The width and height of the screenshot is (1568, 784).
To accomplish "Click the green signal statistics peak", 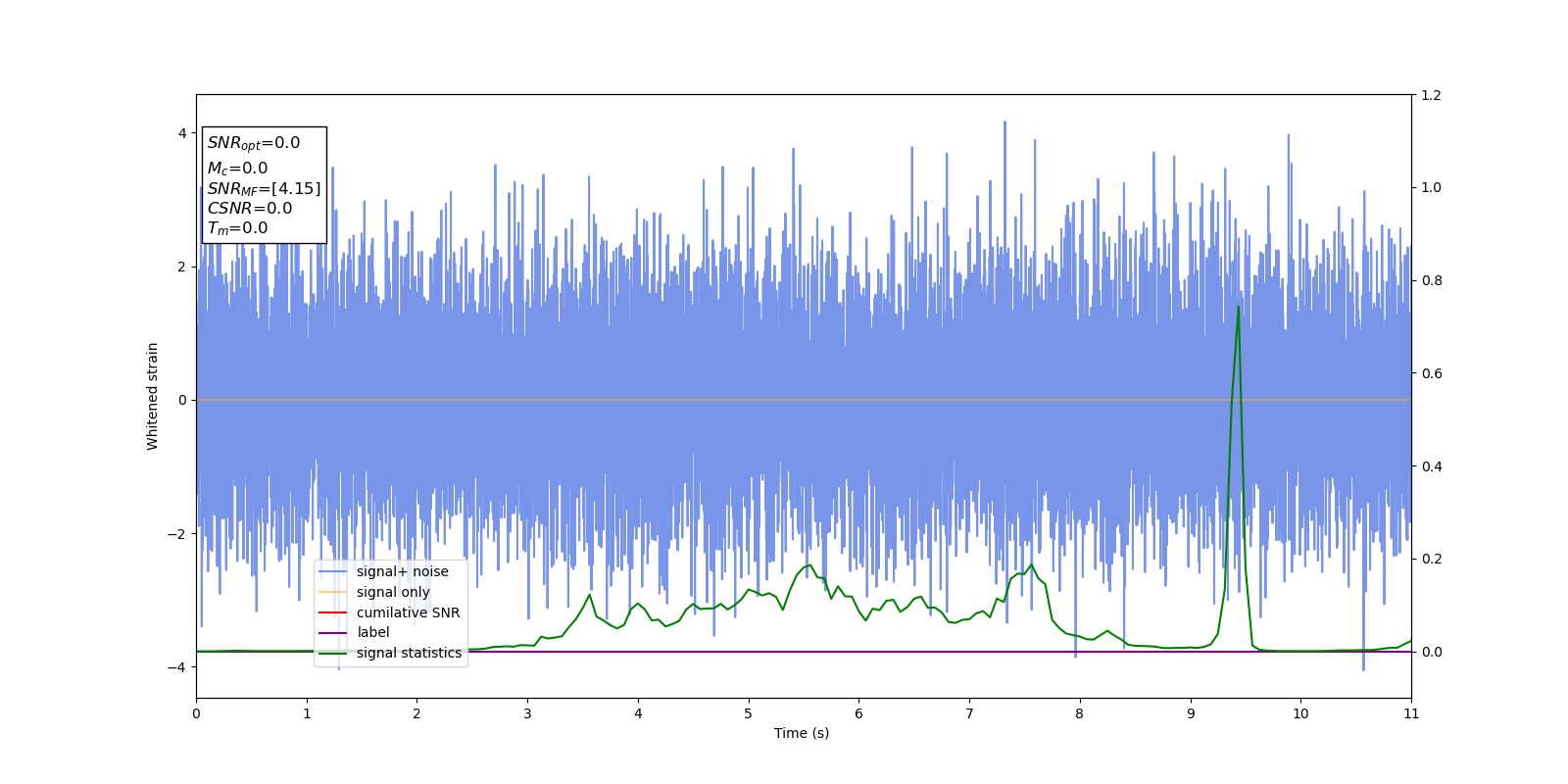I will click(1238, 307).
